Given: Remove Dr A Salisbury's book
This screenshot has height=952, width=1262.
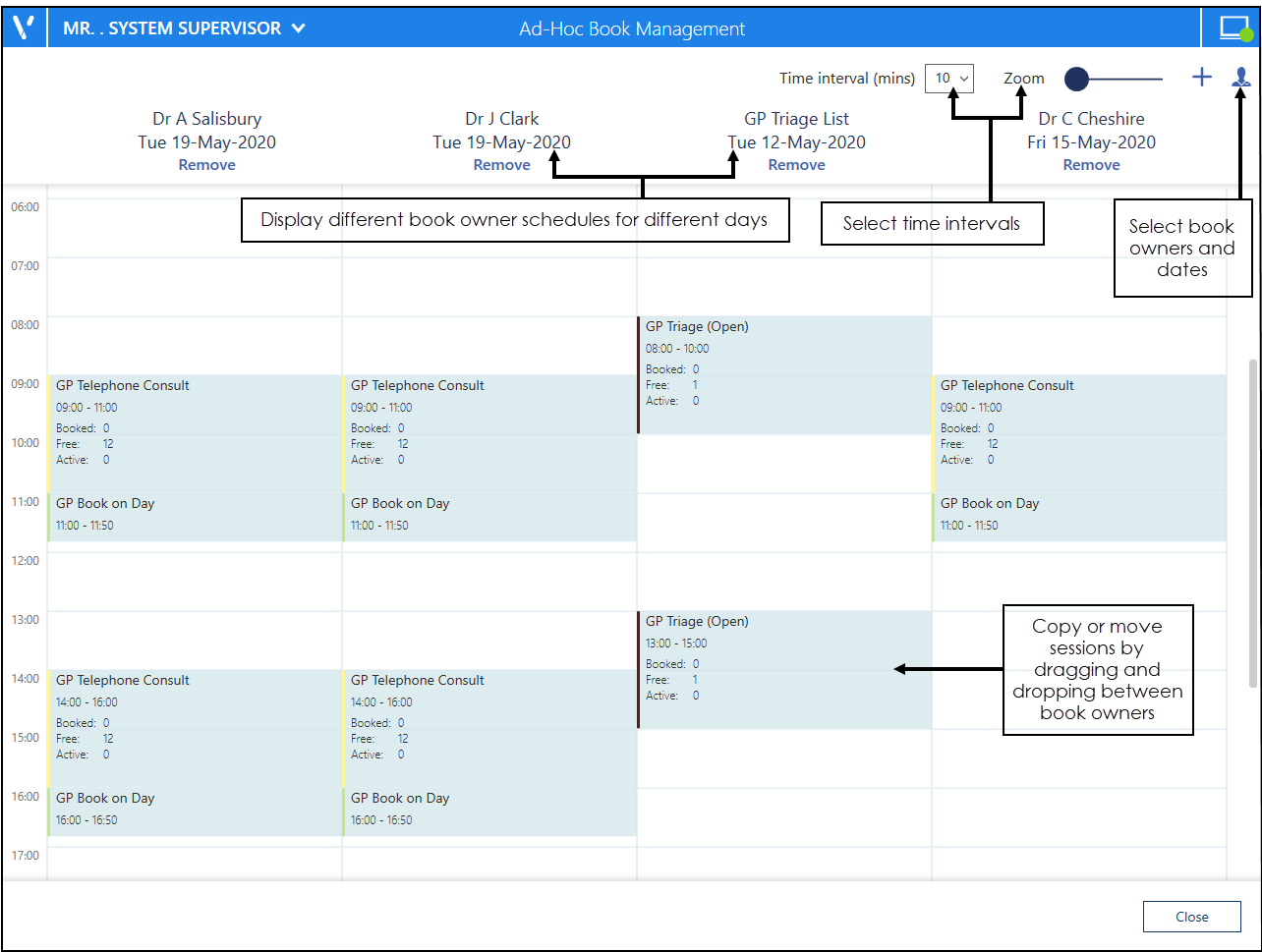Looking at the screenshot, I should [x=206, y=165].
